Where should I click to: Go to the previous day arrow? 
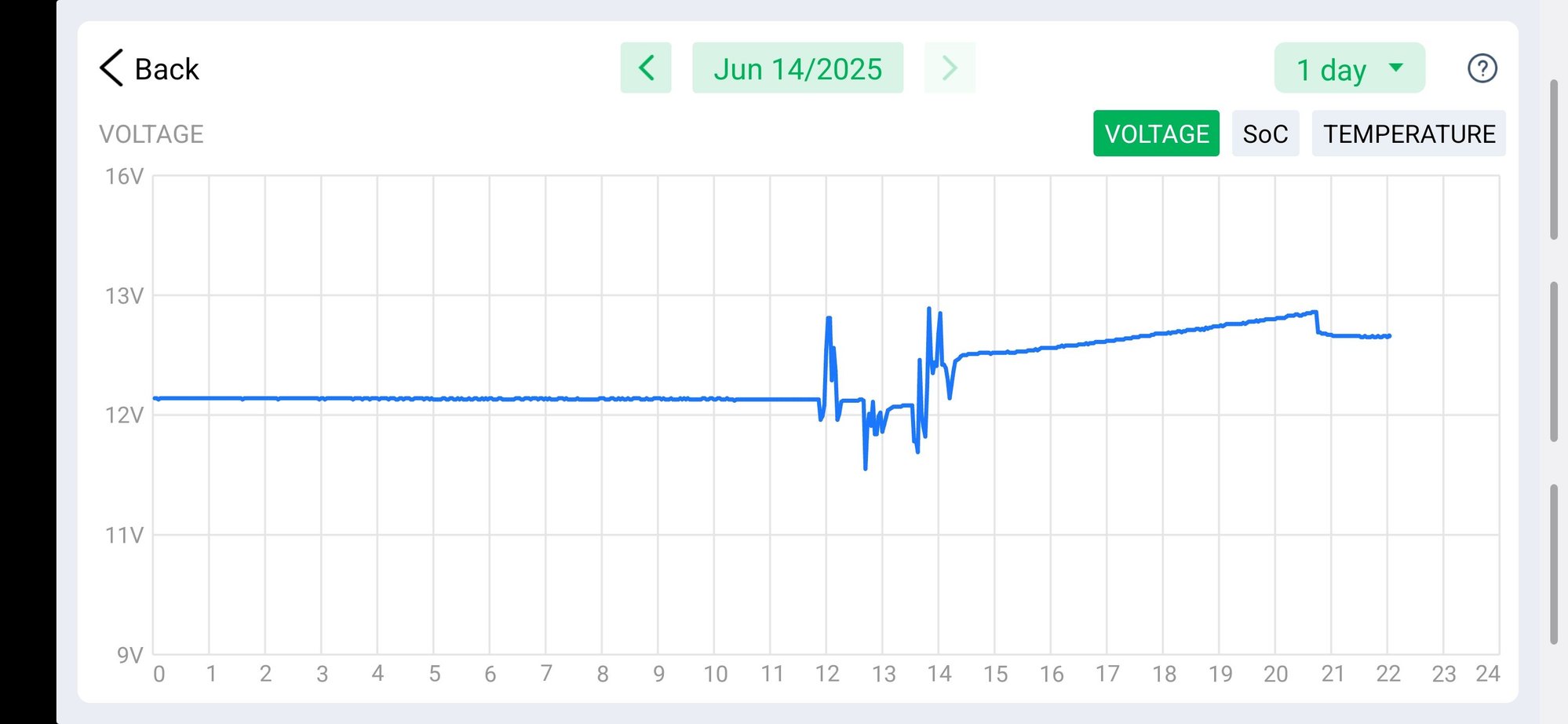click(646, 68)
